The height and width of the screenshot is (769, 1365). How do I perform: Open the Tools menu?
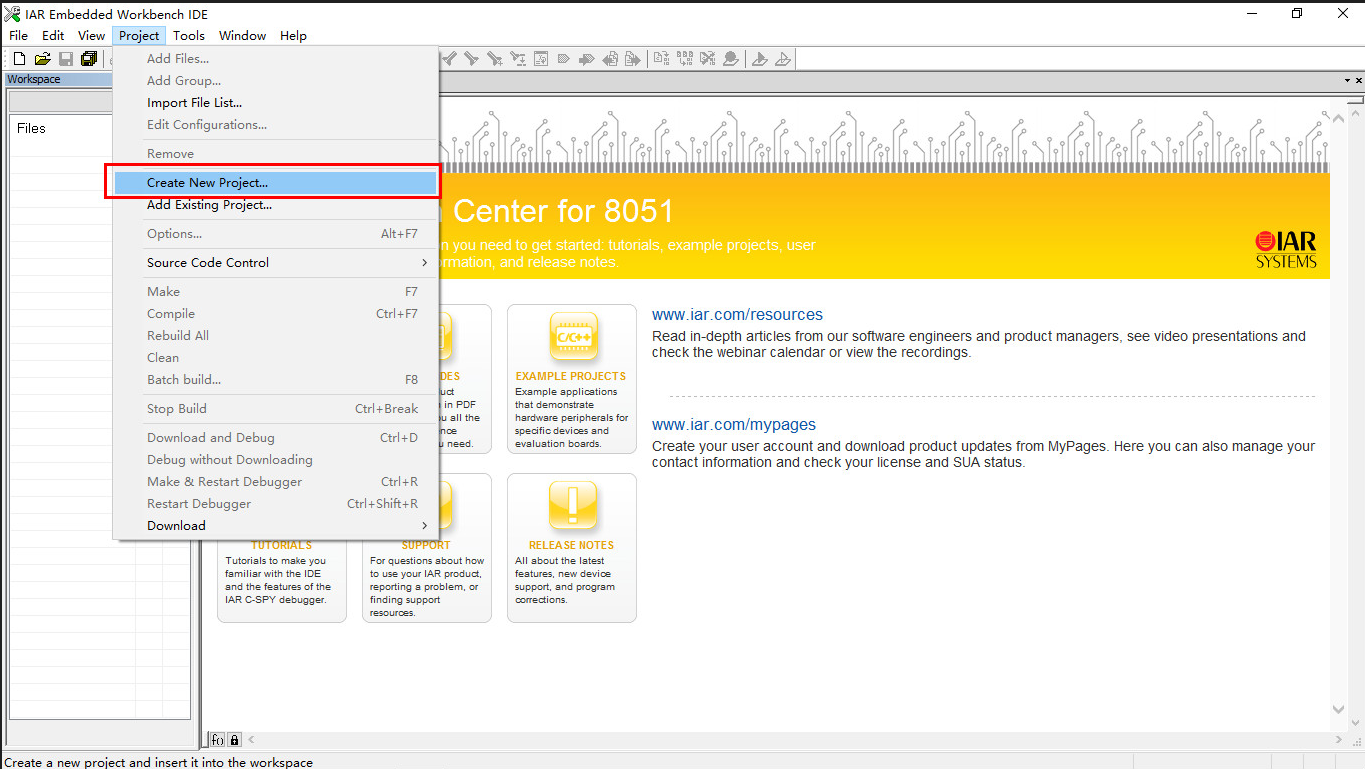point(189,36)
